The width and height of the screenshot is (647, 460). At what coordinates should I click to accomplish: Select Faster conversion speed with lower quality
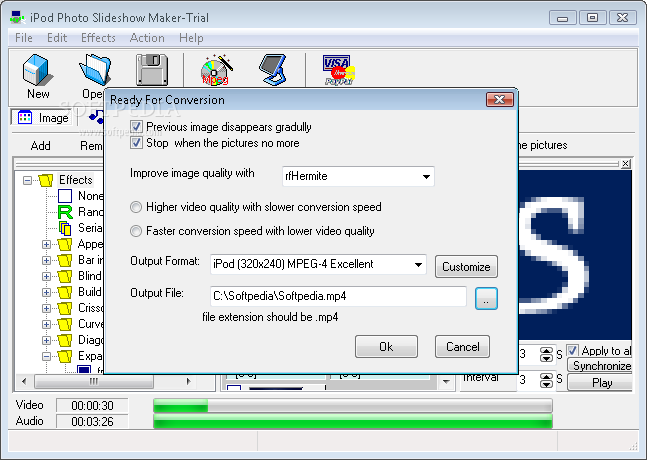136,231
